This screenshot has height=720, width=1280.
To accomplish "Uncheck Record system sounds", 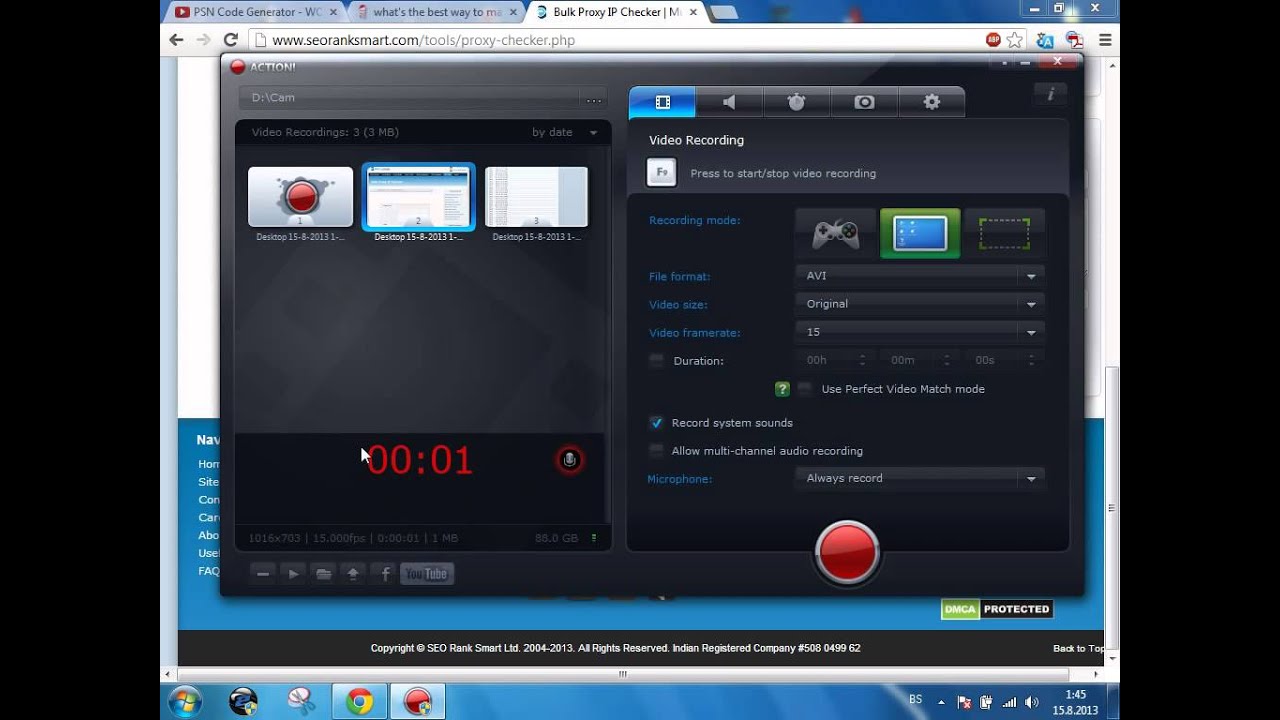I will [x=656, y=423].
